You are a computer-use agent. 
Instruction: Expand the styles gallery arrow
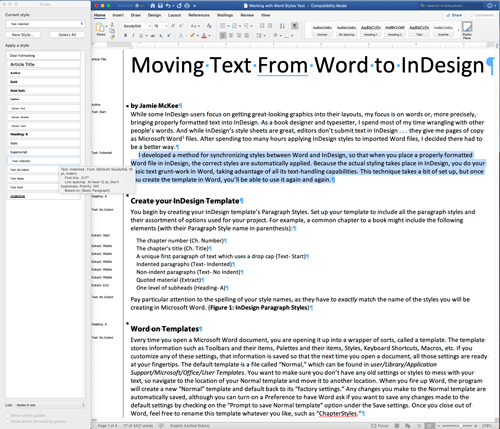point(458,30)
